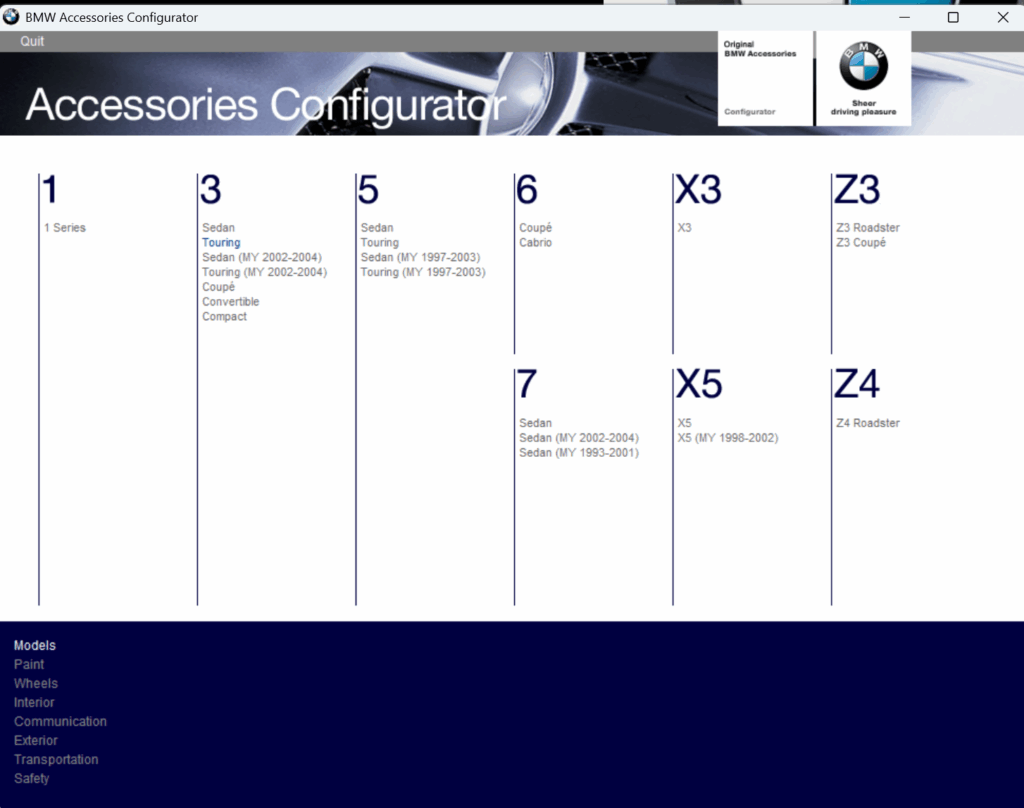The image size is (1024, 808).
Task: Choose the current X5 model link
Action: pyautogui.click(x=684, y=423)
